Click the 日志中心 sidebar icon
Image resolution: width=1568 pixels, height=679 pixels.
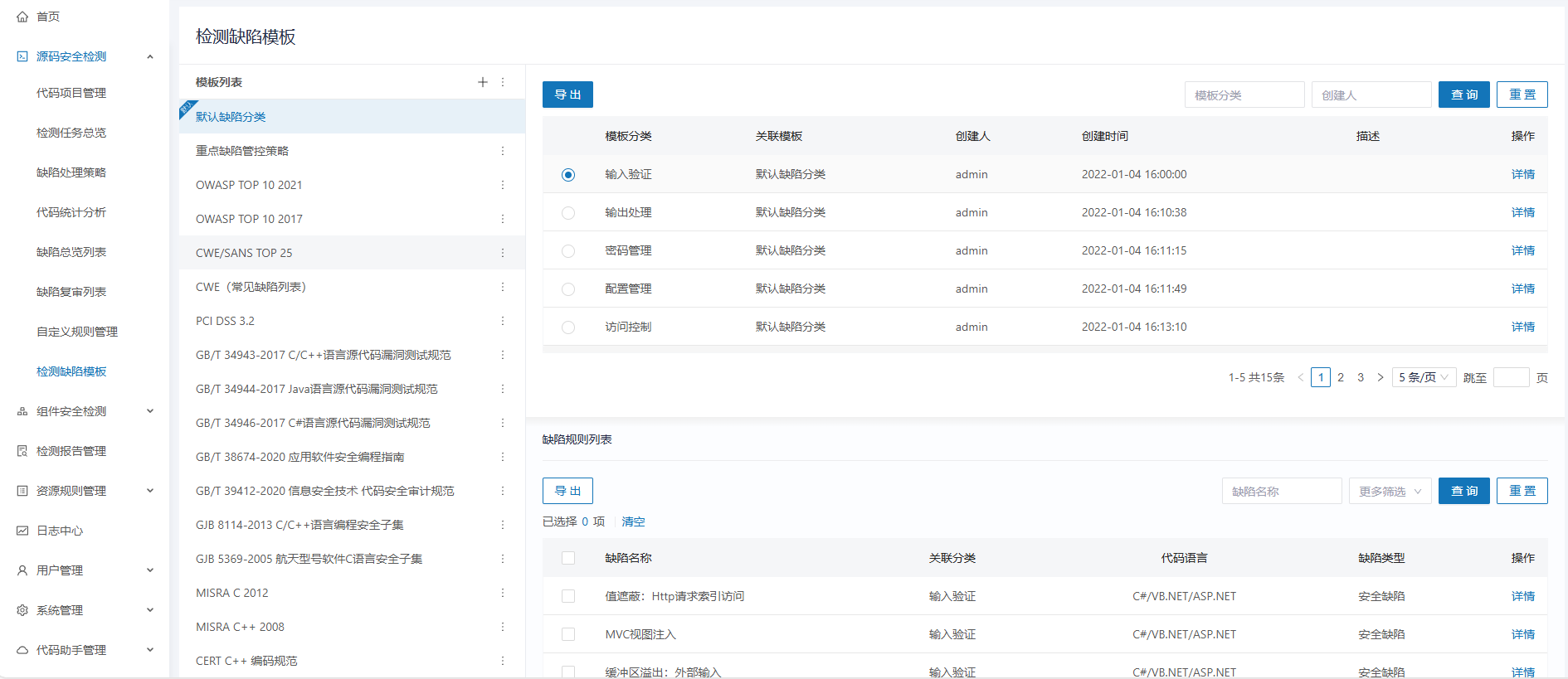coord(22,531)
